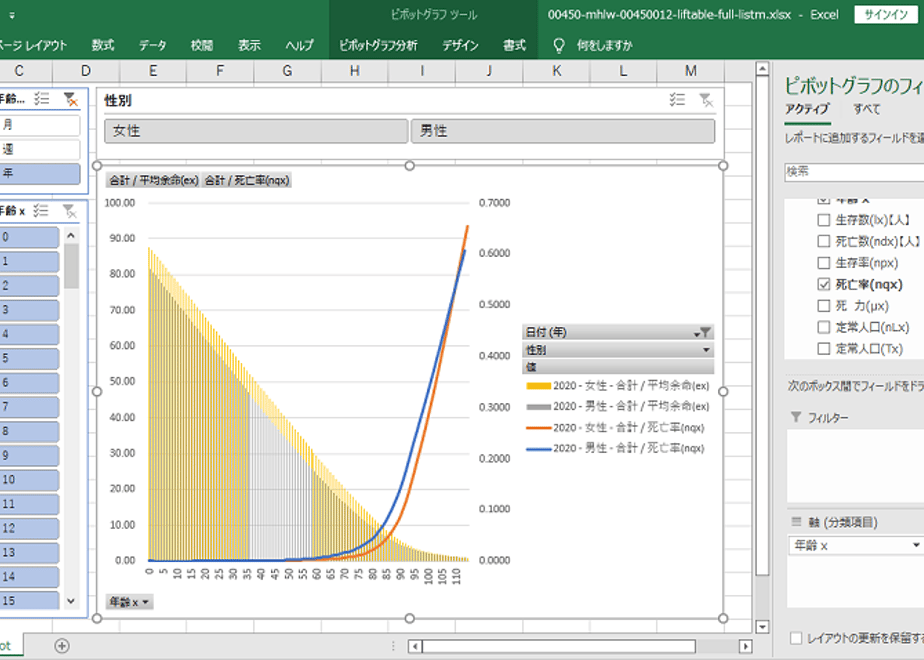
Task: Clear the filter on the date slicer containing 月
Action: coord(70,98)
